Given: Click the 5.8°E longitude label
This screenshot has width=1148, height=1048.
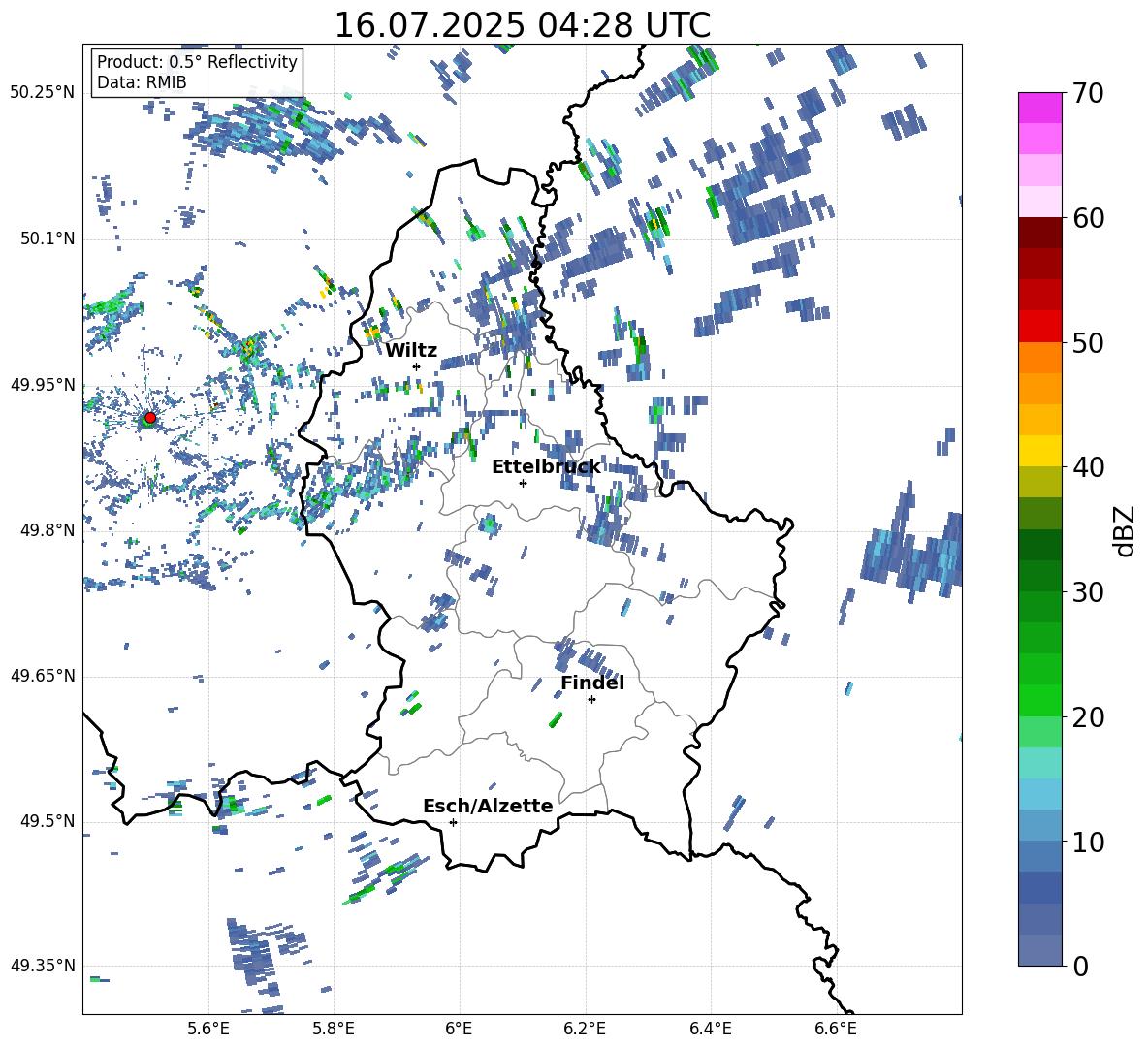Looking at the screenshot, I should click(x=334, y=1030).
